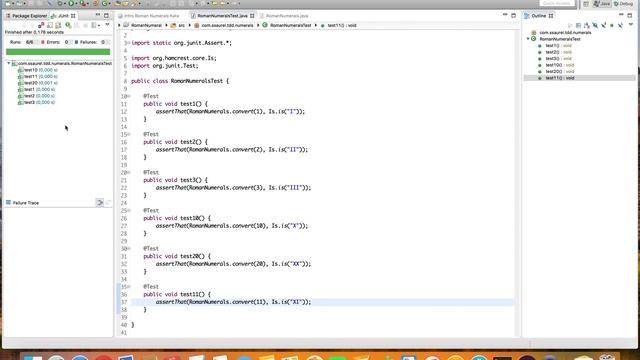Select test11 in JUnit results
The height and width of the screenshot is (360, 640).
(x=37, y=76)
